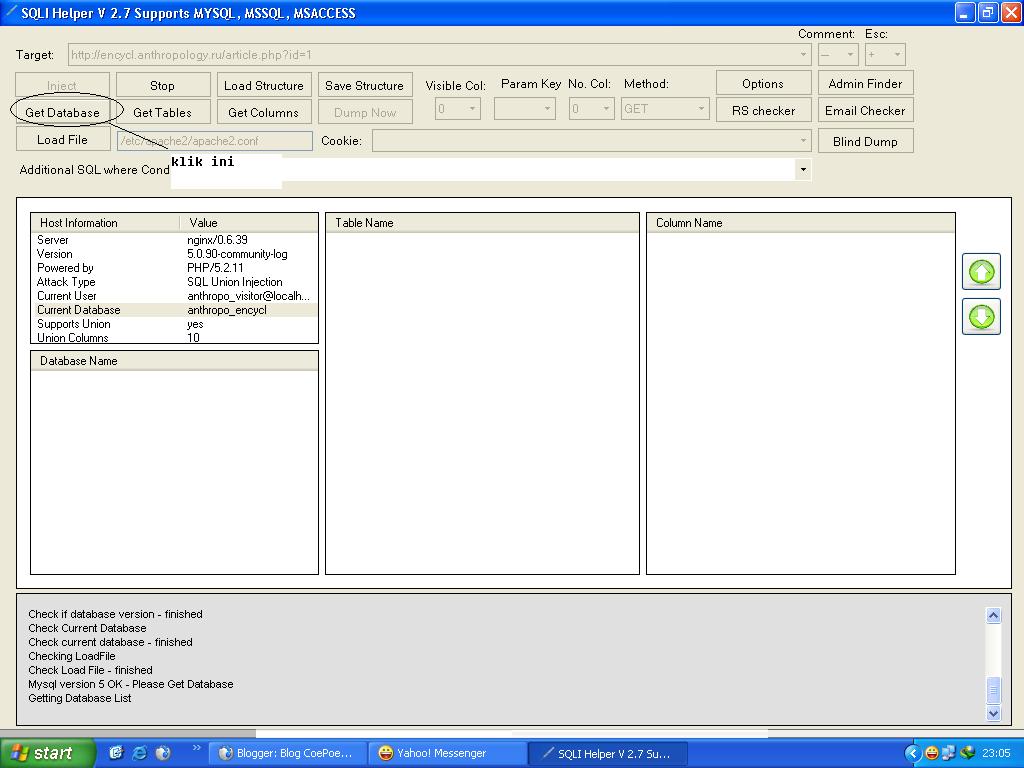Open the Comment dropdown

coord(850,55)
